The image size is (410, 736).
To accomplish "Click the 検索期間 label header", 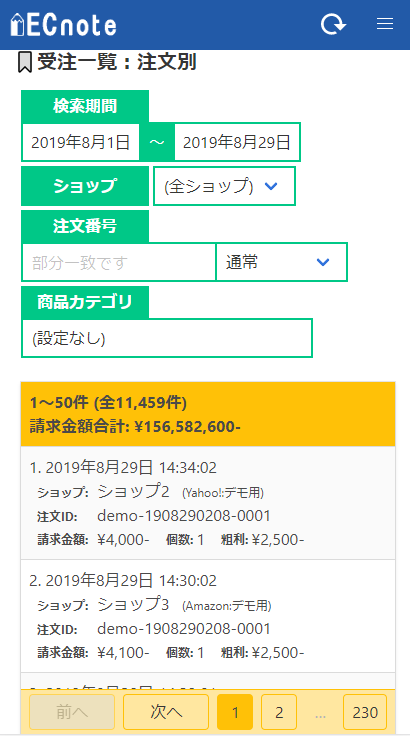I will pyautogui.click(x=85, y=107).
